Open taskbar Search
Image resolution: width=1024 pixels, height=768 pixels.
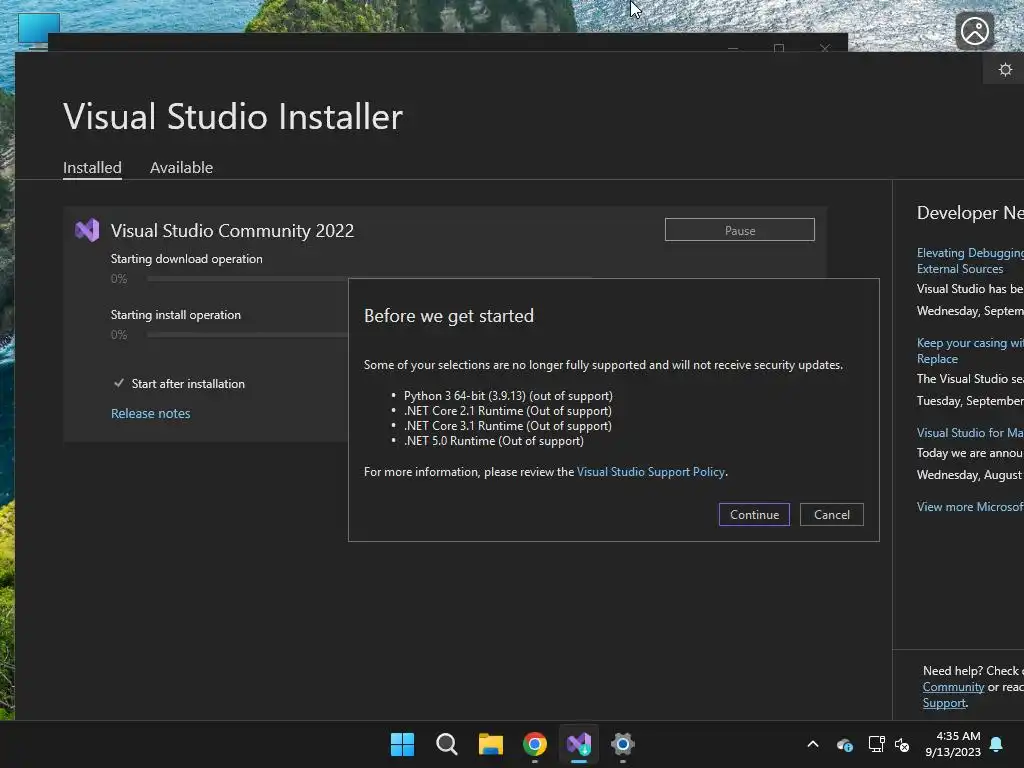447,744
